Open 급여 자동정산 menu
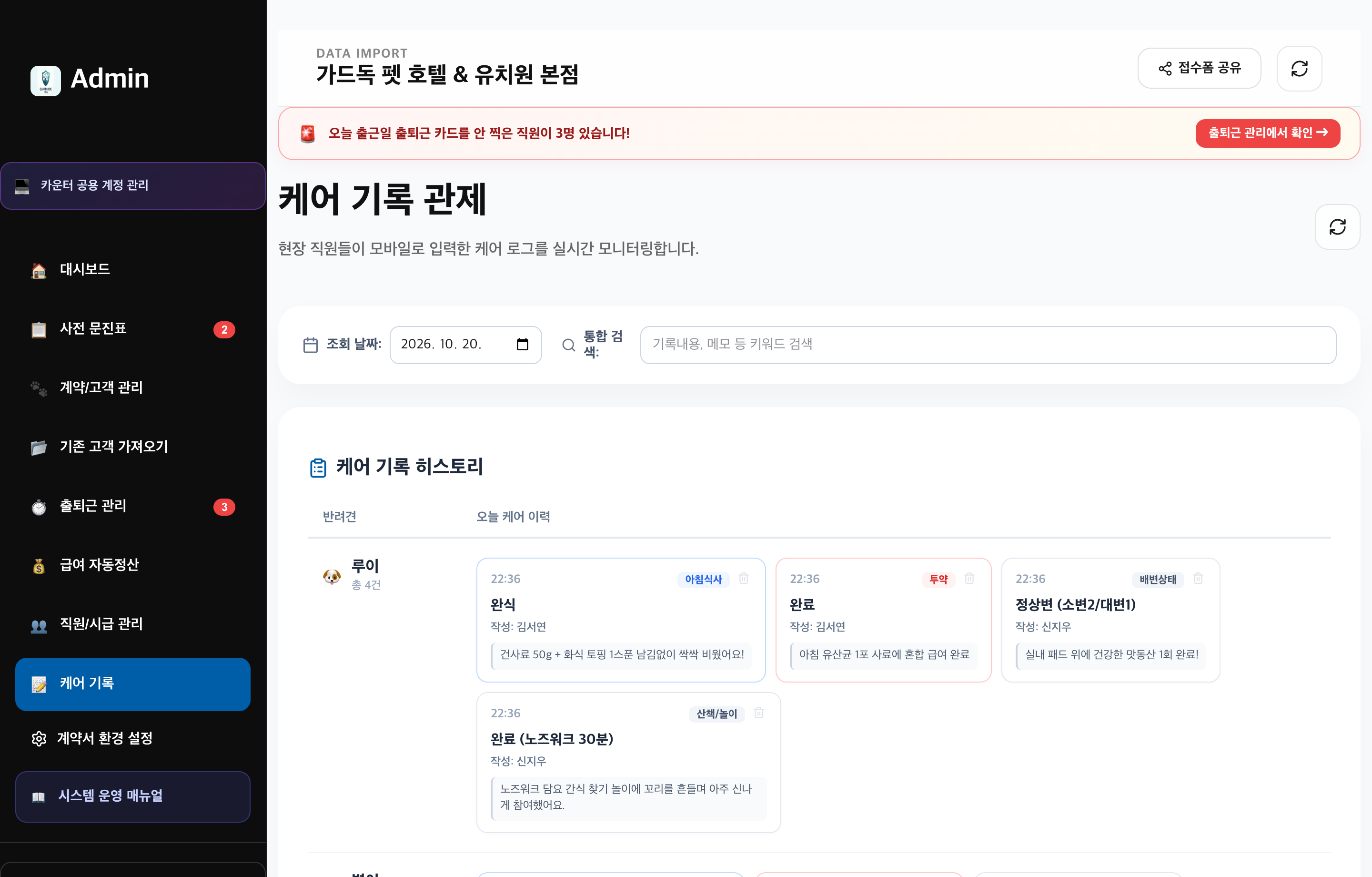This screenshot has width=1372, height=877. 133,566
